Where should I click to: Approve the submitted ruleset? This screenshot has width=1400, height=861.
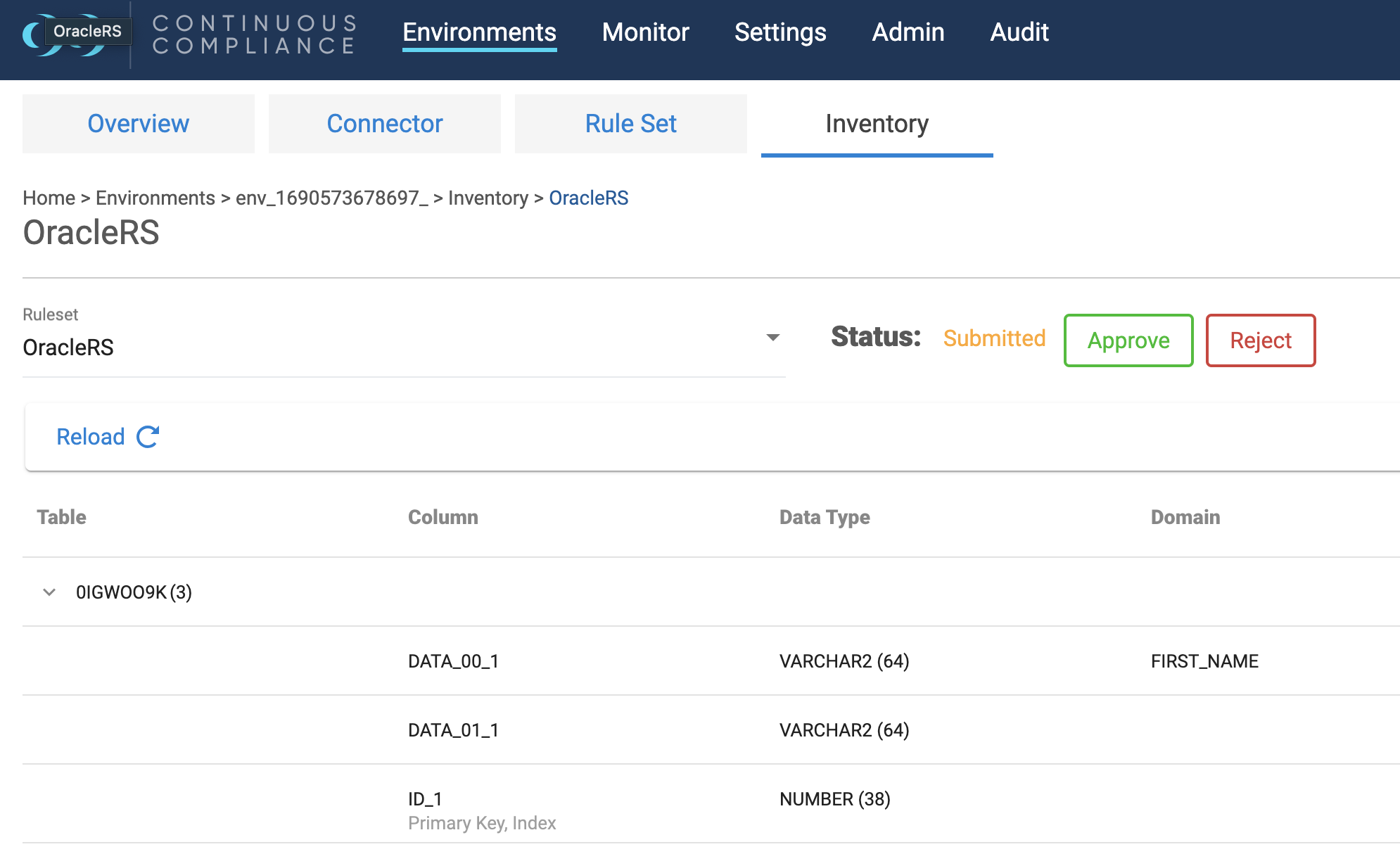point(1128,340)
